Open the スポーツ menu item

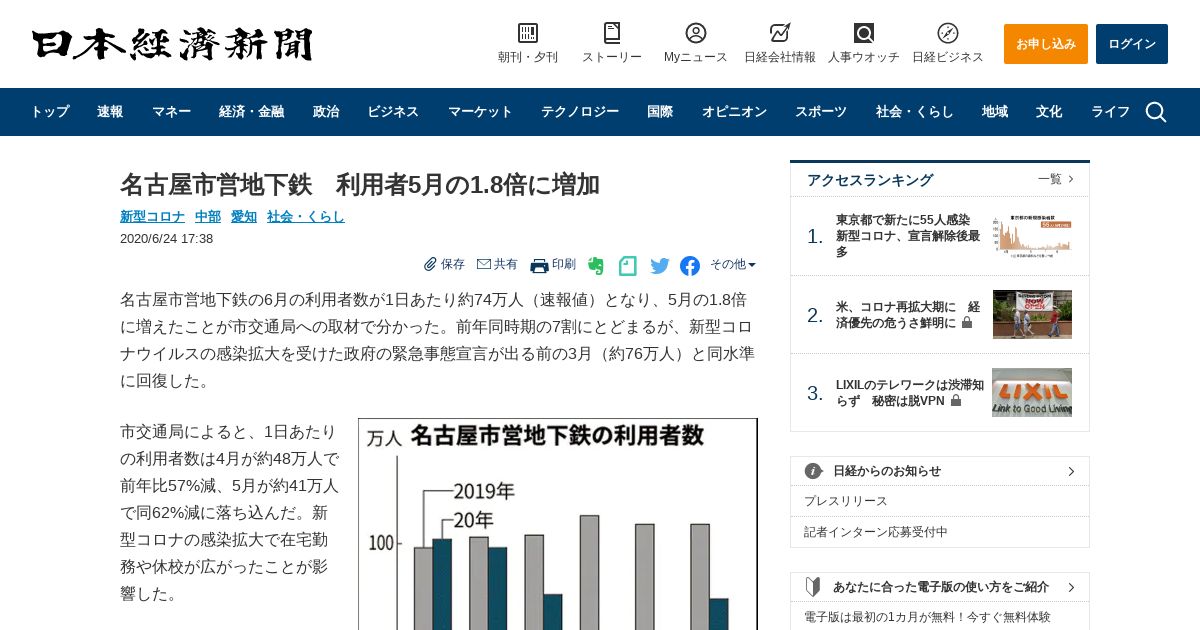tap(821, 112)
